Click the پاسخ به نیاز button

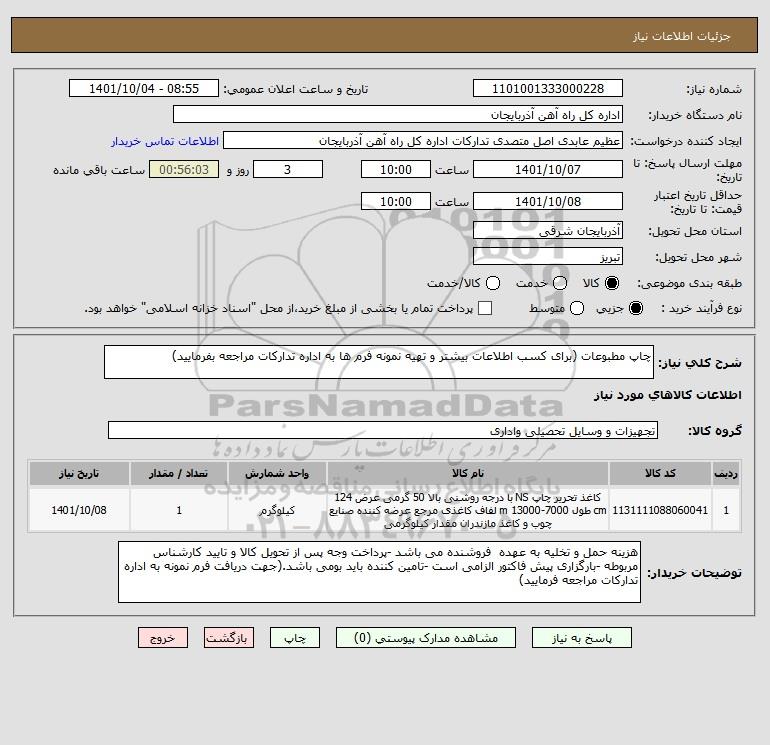tap(581, 637)
